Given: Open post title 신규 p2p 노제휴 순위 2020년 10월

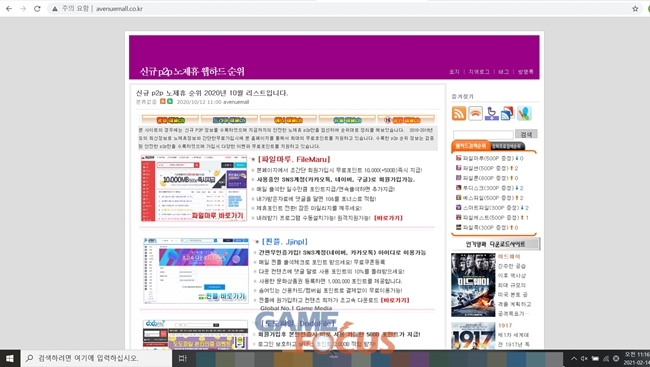Looking at the screenshot, I should 212,93.
